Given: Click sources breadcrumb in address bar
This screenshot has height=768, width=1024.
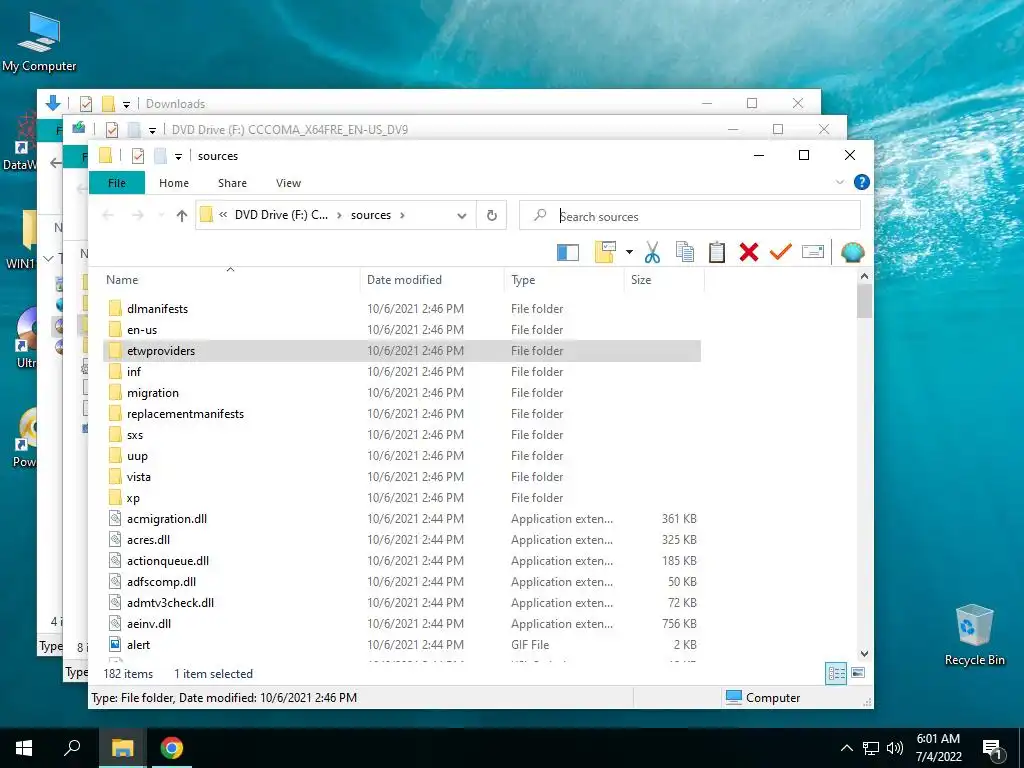Looking at the screenshot, I should 371,215.
